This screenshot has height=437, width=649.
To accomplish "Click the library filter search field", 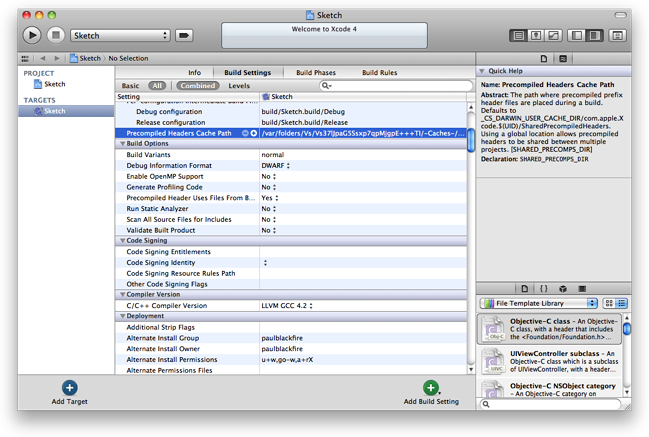I will point(550,404).
